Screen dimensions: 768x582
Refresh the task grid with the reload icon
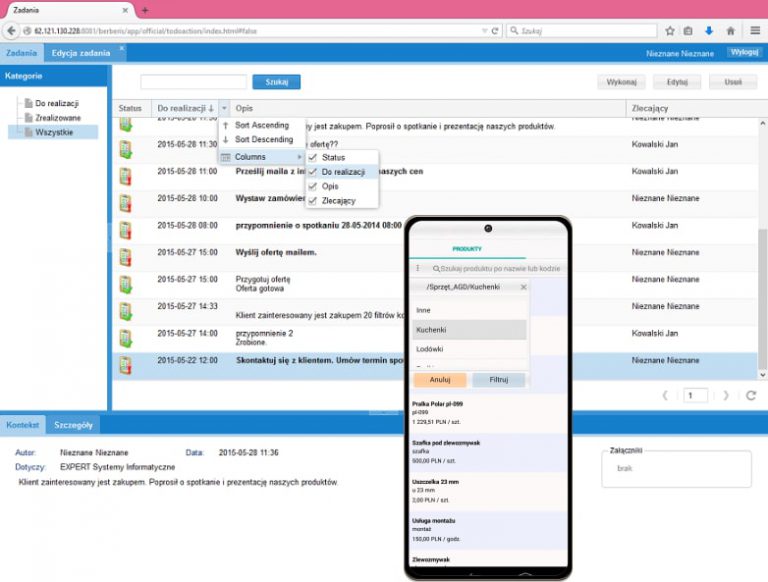click(x=751, y=396)
